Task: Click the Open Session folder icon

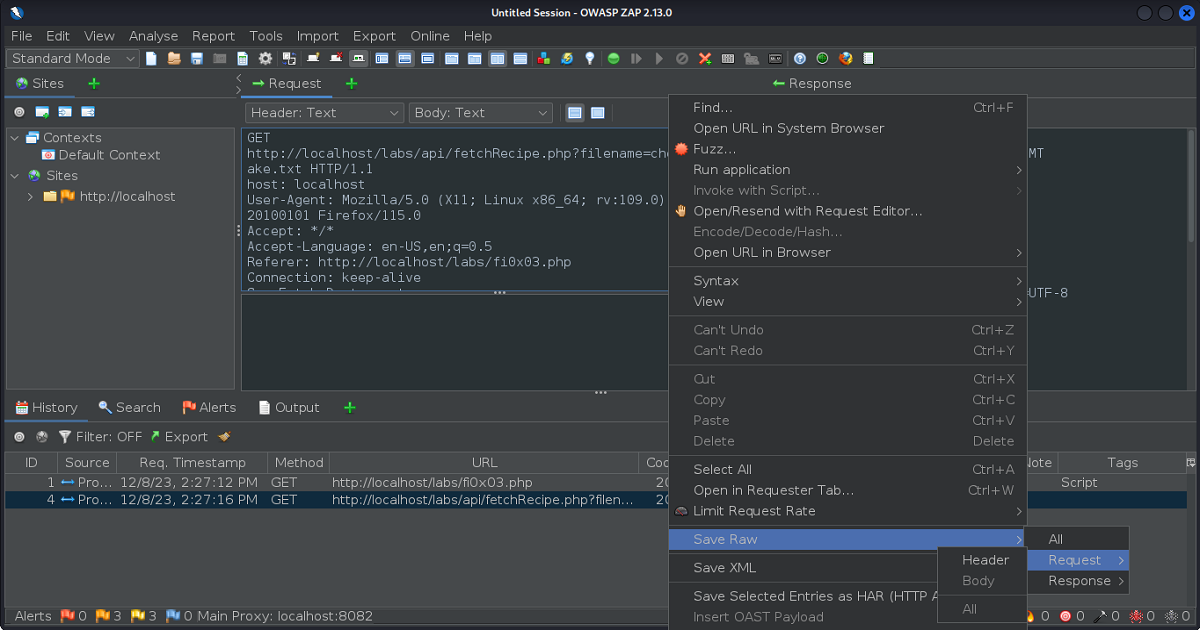Action: (x=174, y=59)
